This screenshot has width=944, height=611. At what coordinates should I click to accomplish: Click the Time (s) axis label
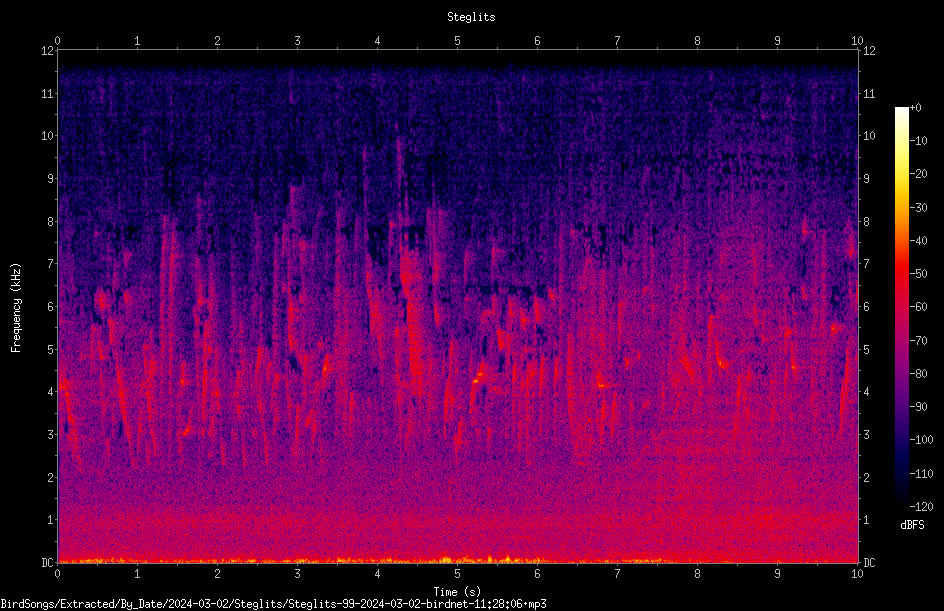click(457, 592)
